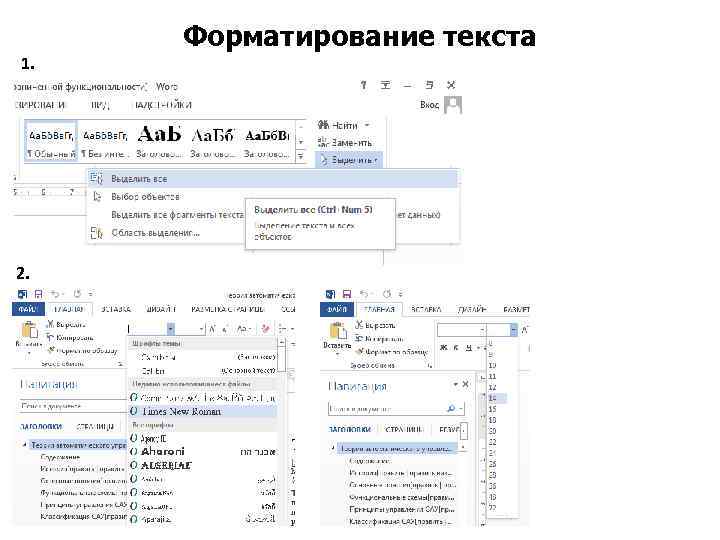Click Clear Formatting eraser icon, left window

pos(265,329)
